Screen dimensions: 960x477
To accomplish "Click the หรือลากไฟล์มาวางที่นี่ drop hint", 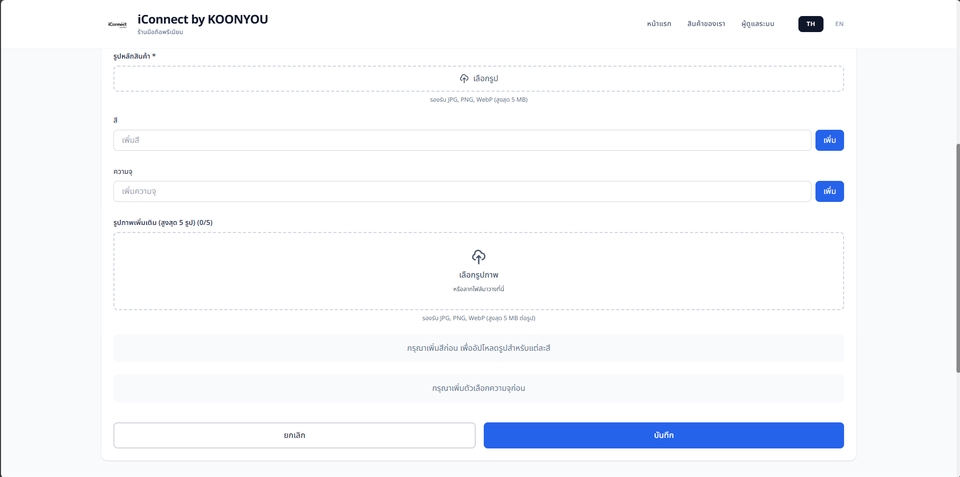I will pos(478,289).
